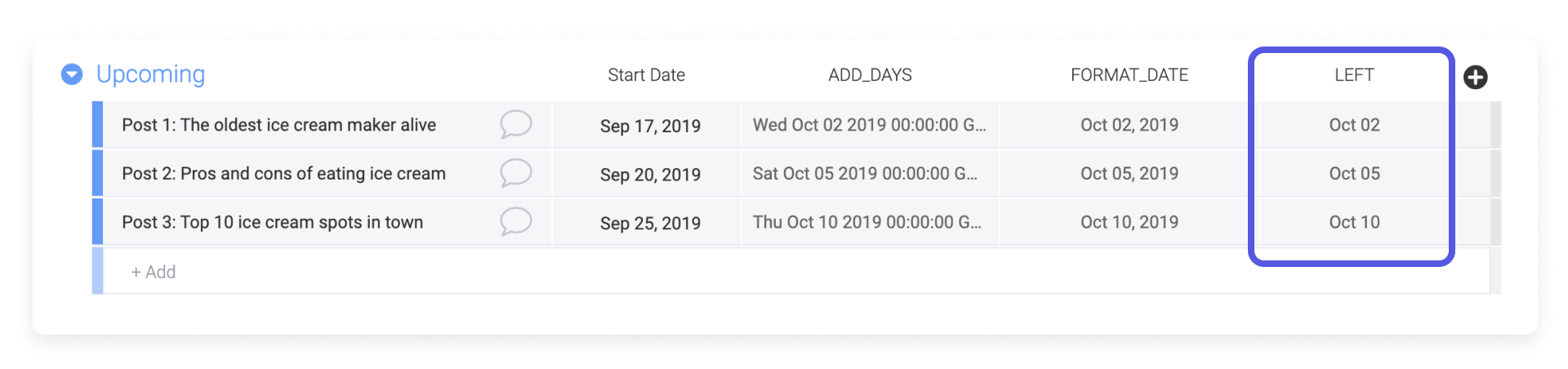Select the LEFT column header
Image resolution: width=1568 pixels, height=369 pixels.
click(1354, 75)
